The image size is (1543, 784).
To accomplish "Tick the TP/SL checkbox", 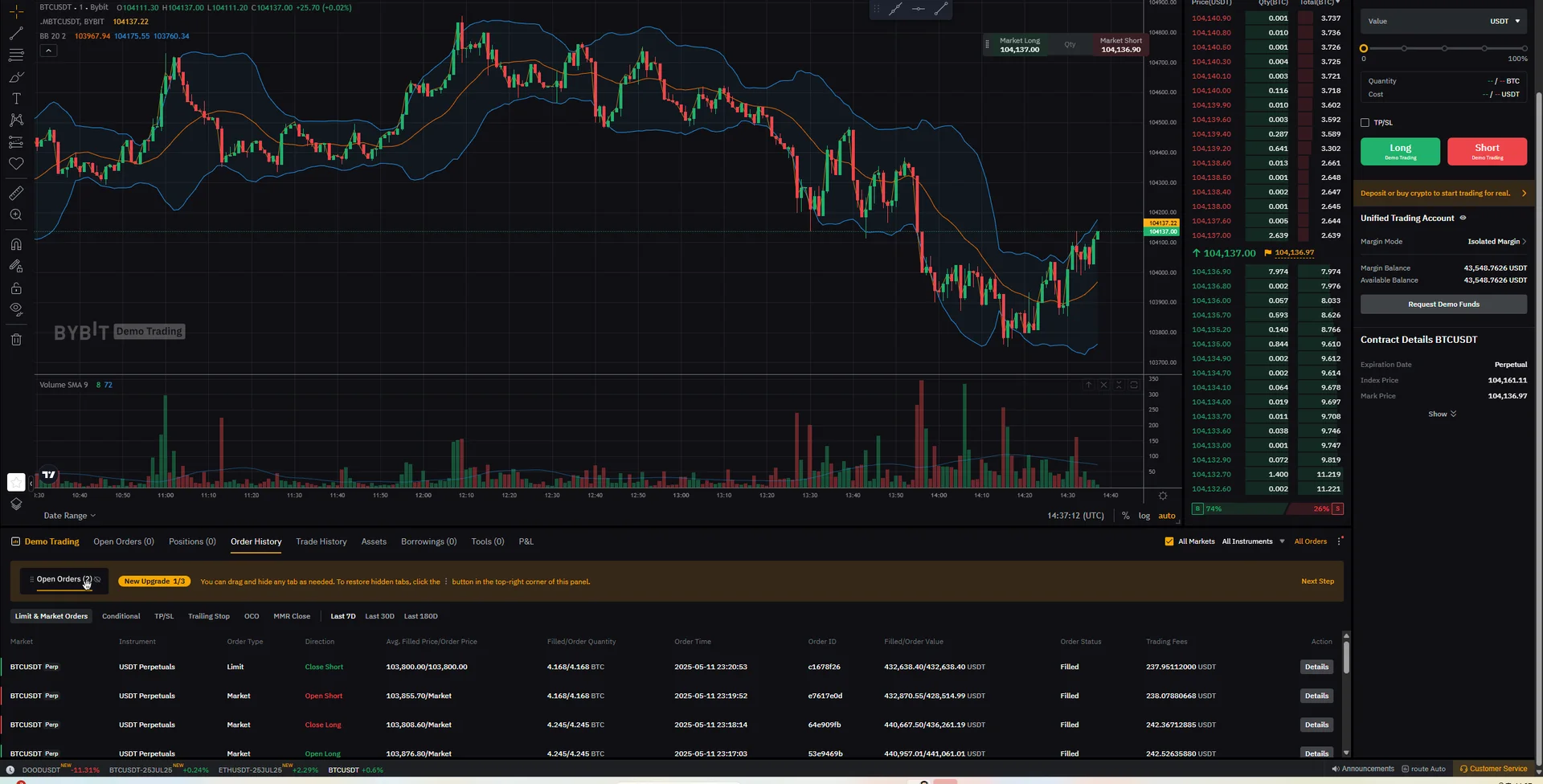I will click(1365, 123).
